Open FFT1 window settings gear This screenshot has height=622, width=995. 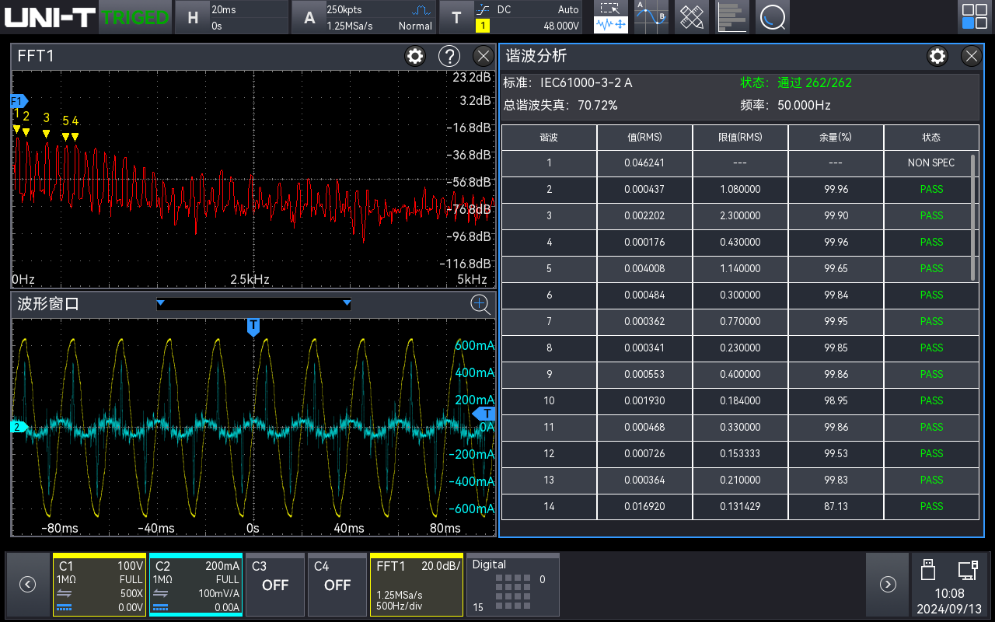click(x=415, y=56)
